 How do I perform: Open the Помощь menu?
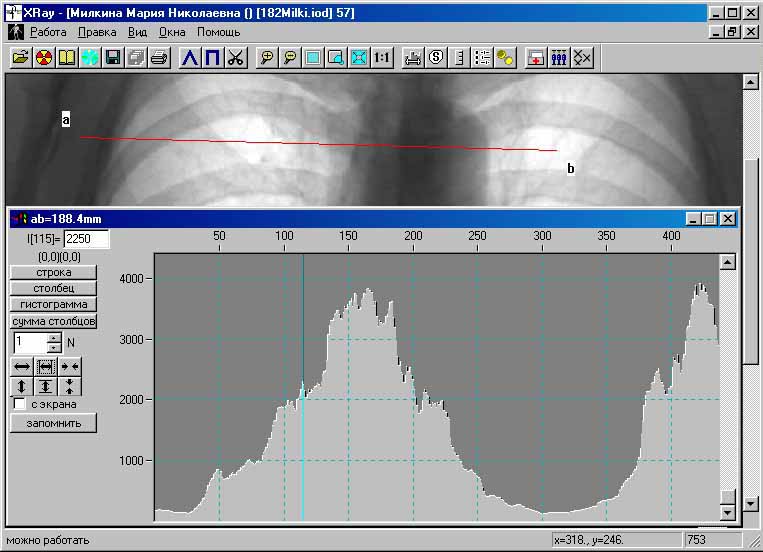[218, 32]
